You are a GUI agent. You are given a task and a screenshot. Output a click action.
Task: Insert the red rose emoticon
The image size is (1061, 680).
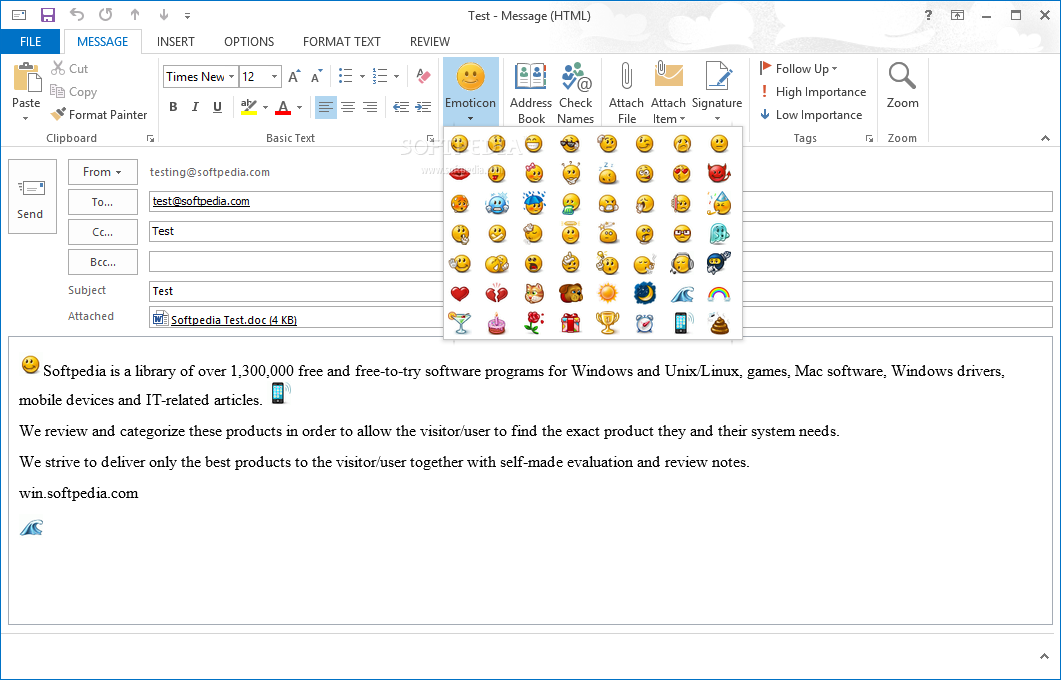tap(534, 323)
